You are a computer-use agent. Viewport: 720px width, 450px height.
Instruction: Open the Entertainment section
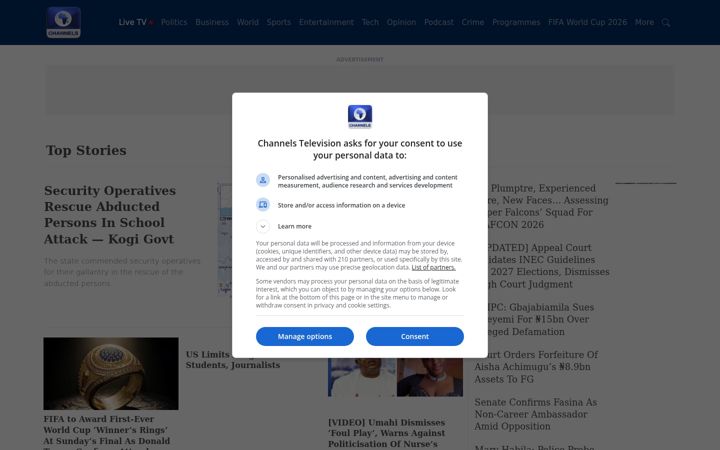pyautogui.click(x=326, y=22)
